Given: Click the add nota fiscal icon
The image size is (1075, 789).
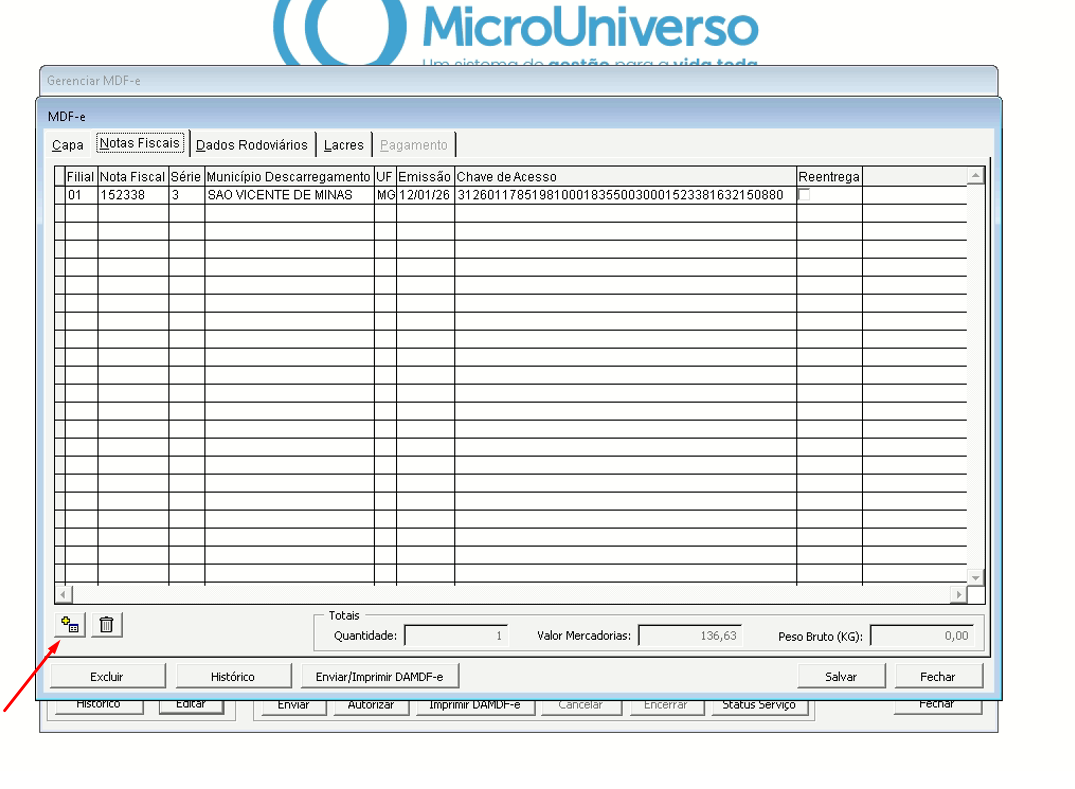Looking at the screenshot, I should [70, 625].
